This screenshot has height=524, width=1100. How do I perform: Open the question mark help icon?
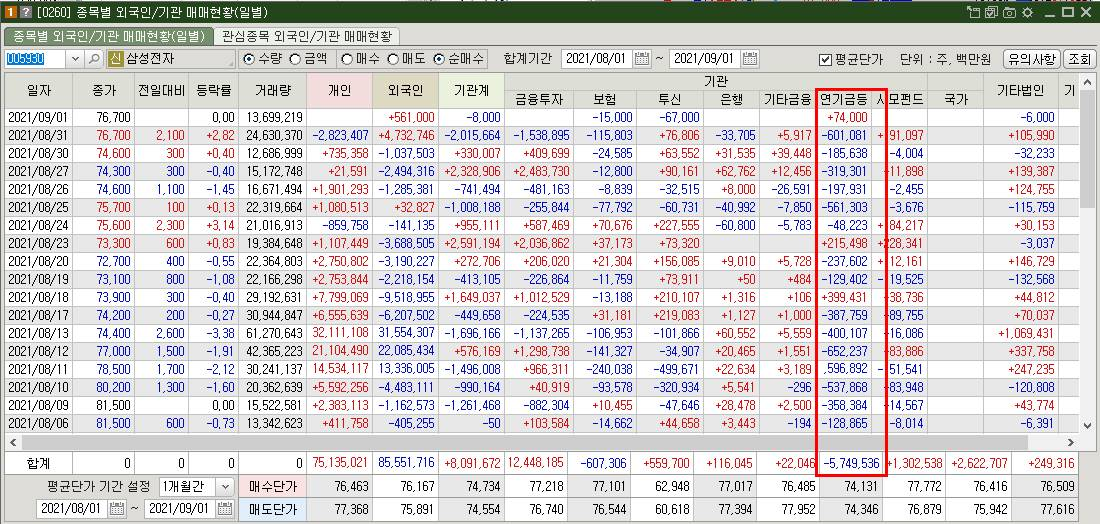(x=26, y=12)
